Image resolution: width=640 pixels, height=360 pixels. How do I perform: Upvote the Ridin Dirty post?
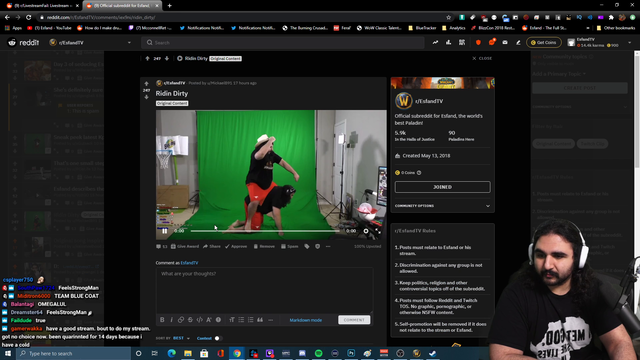tap(147, 84)
